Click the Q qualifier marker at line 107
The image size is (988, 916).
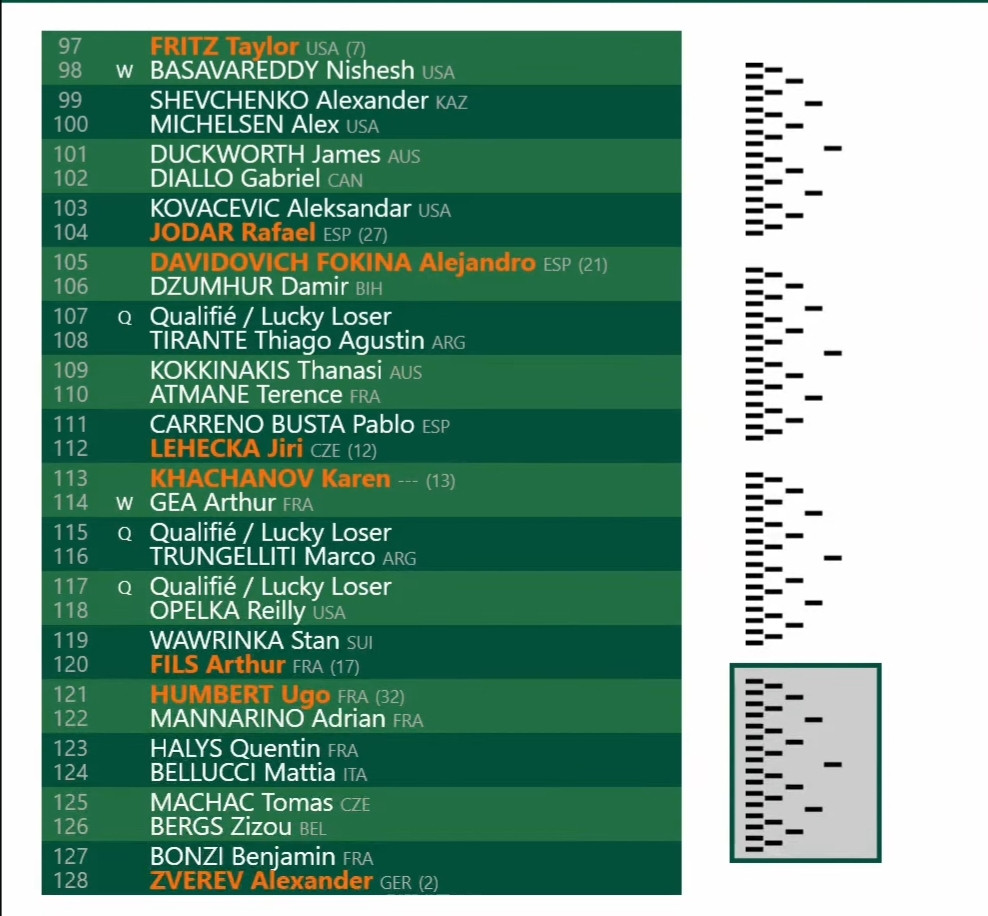[x=125, y=318]
